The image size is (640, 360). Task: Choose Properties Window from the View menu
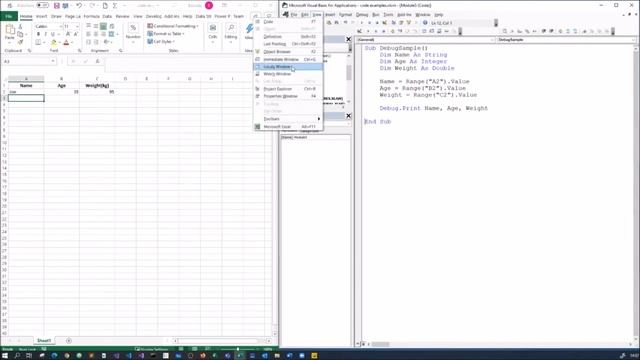(288, 96)
